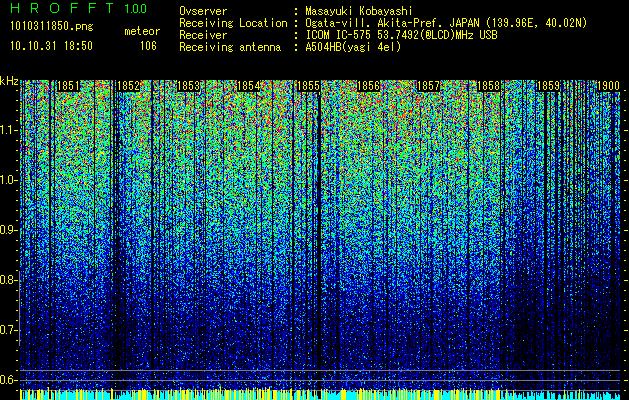This screenshot has width=629, height=400.
Task: Click the date text 10.10.31 18:50
Action: (x=51, y=46)
